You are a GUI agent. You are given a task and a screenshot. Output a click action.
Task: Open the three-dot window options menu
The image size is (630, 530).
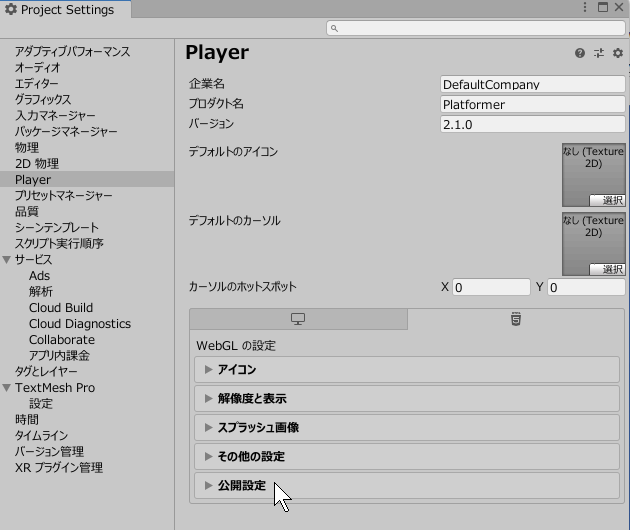(x=585, y=7)
